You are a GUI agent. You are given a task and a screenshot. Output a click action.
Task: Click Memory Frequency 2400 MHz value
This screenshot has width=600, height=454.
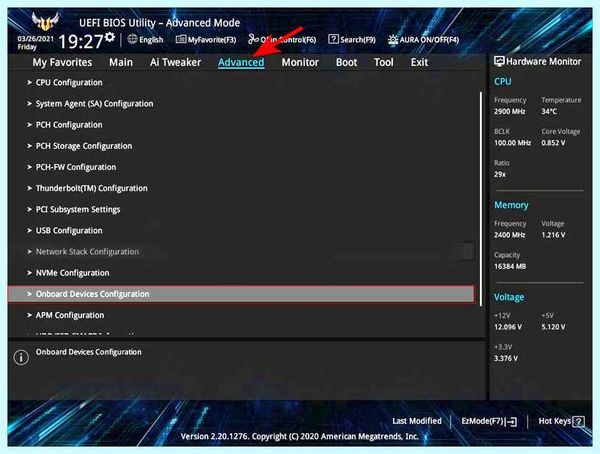coord(509,235)
